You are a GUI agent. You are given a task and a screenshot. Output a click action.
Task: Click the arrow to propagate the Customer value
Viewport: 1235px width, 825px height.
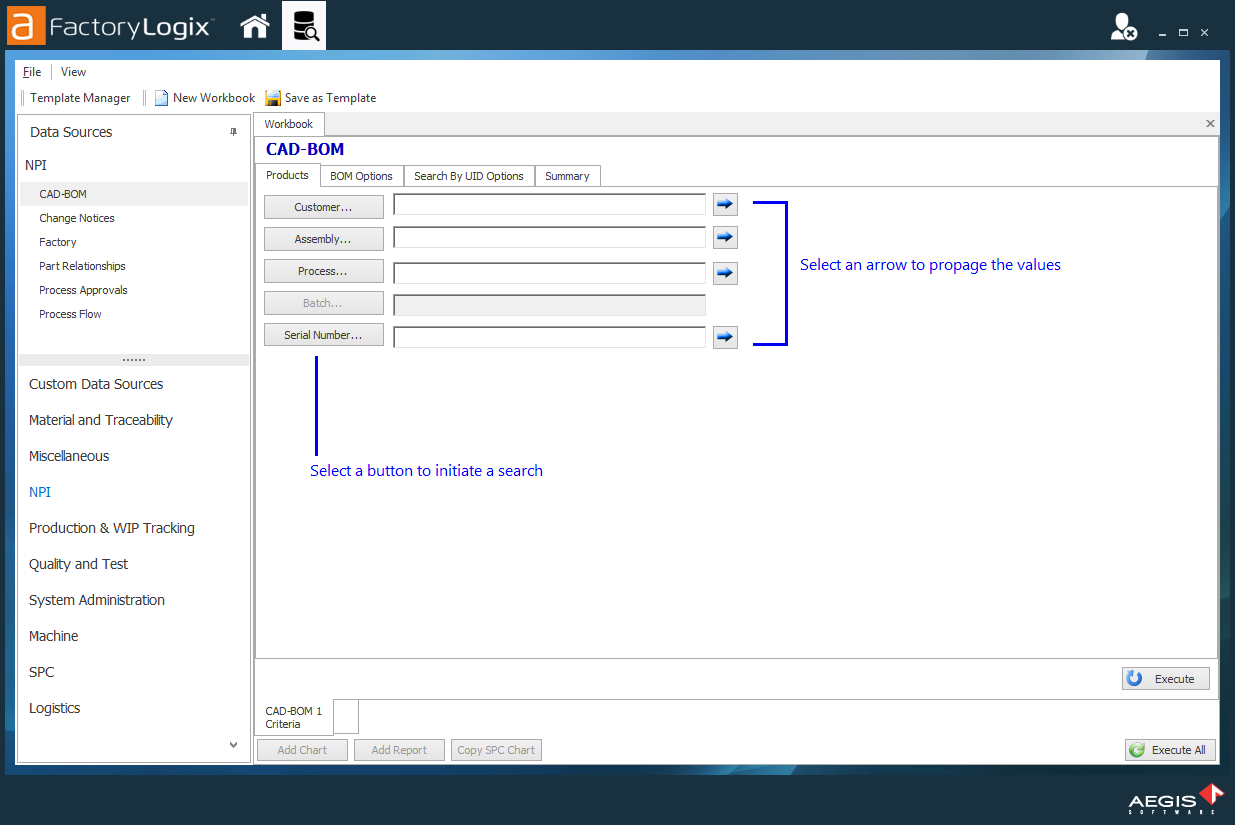[x=725, y=204]
